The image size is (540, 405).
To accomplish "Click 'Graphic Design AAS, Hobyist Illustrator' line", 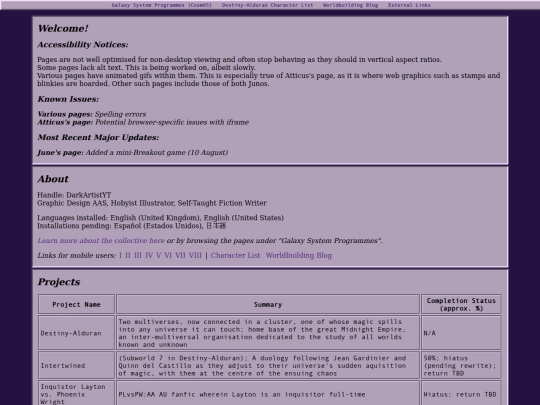I will [152, 203].
